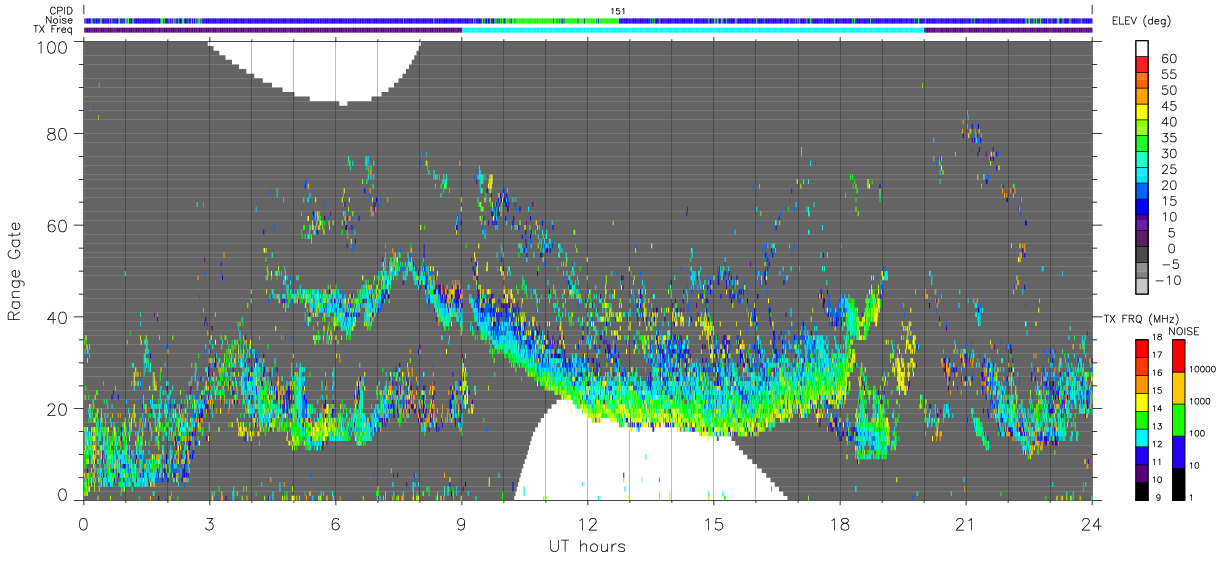Click the red top swatch of TX FRQ scale
This screenshot has height=567, width=1228.
1142,347
